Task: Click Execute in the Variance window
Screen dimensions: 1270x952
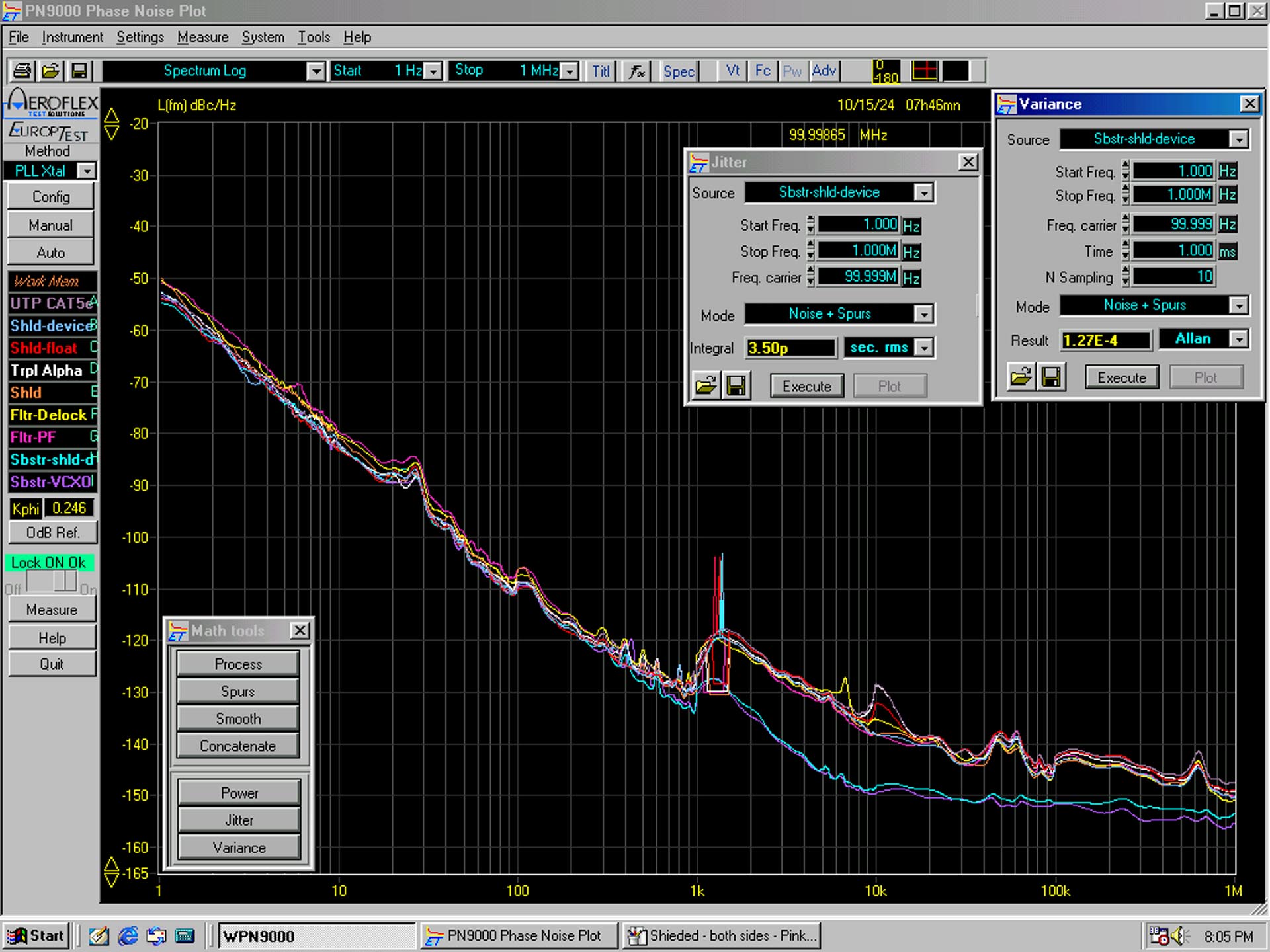Action: pyautogui.click(x=1122, y=377)
